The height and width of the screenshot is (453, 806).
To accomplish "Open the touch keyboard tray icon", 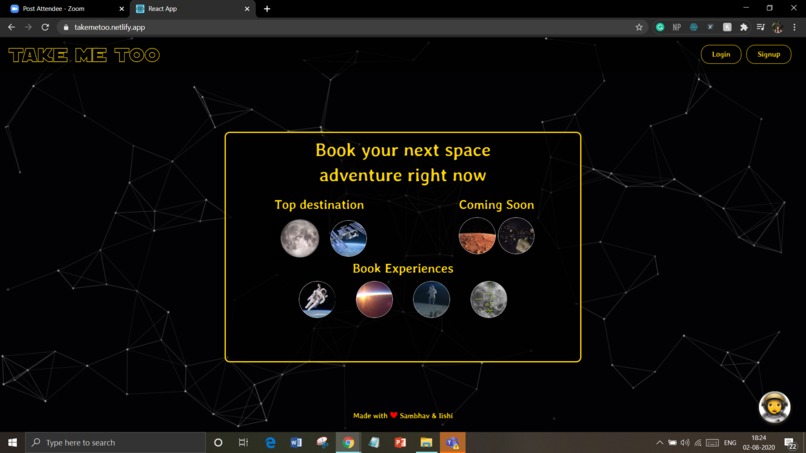I will 712,442.
